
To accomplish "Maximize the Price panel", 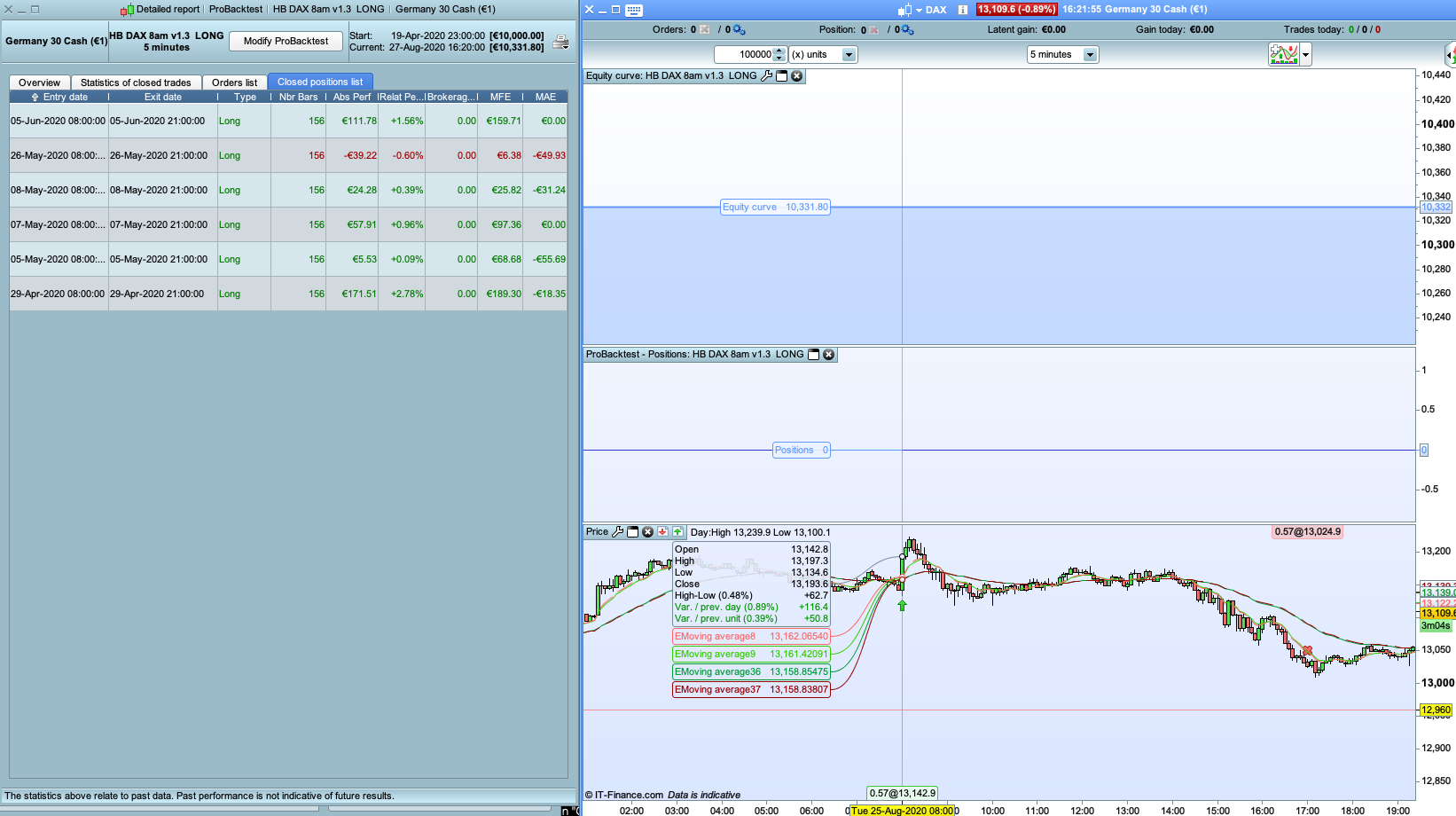I will (x=633, y=532).
